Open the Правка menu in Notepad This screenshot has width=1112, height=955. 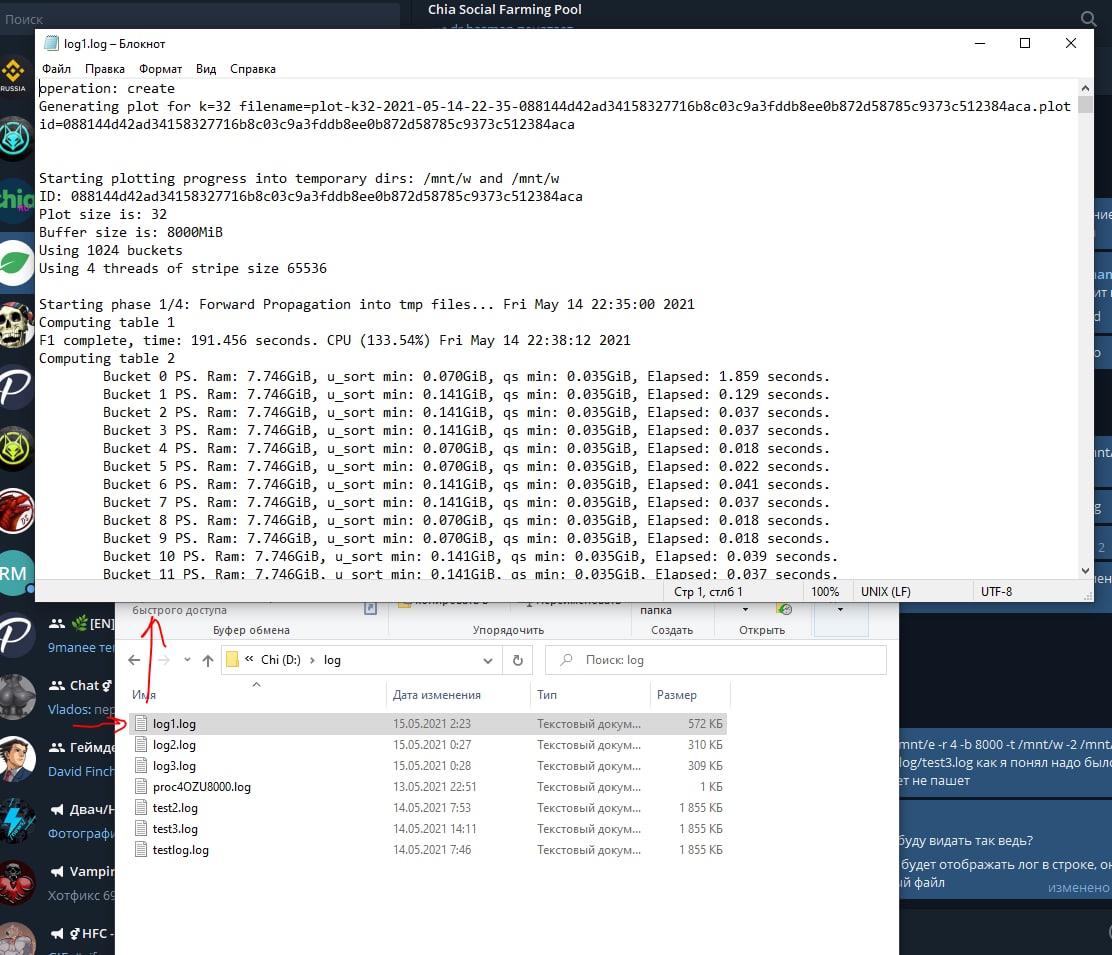tap(105, 69)
